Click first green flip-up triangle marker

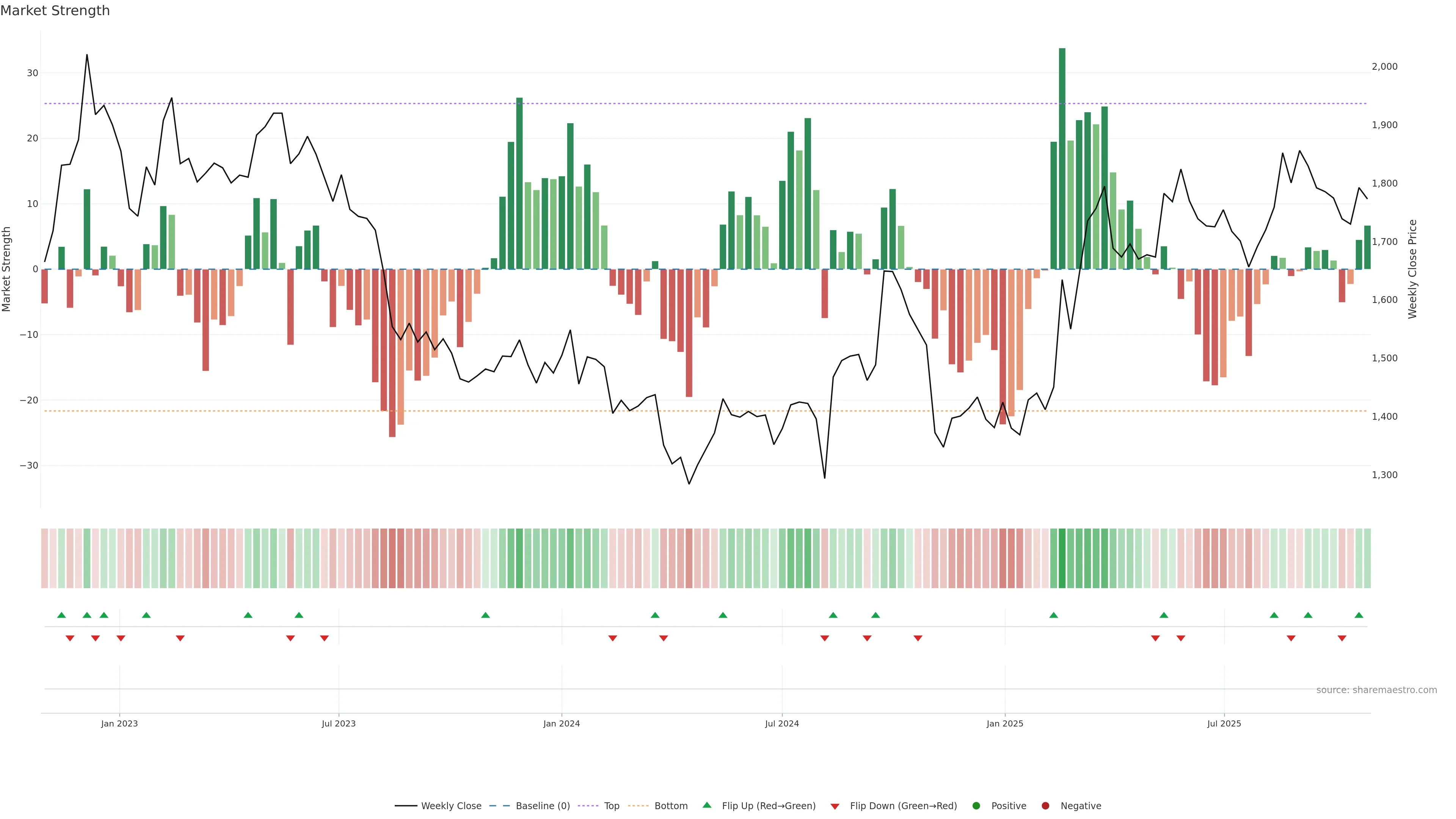click(61, 615)
